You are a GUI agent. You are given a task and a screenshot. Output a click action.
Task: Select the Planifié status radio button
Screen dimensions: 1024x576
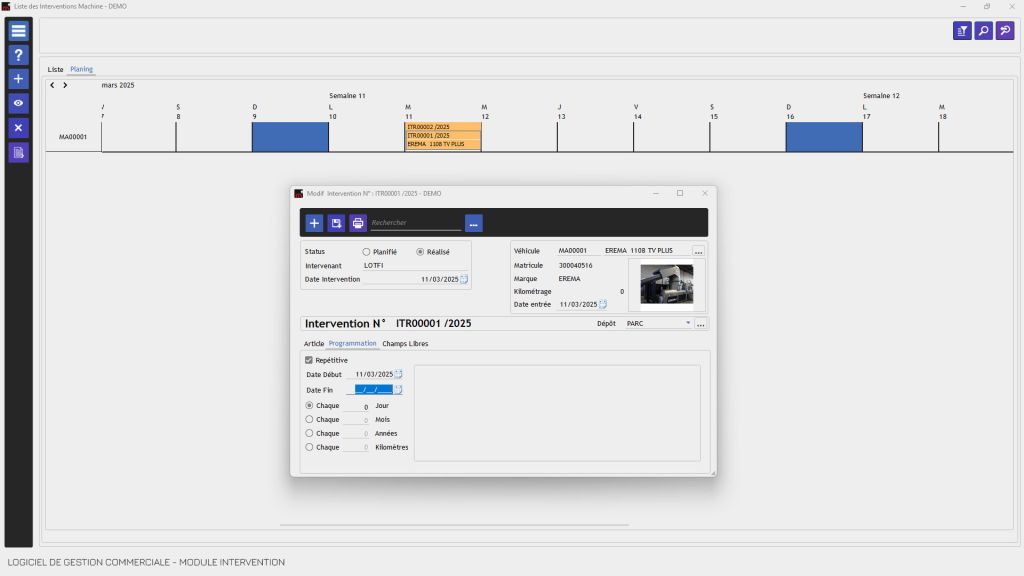(367, 252)
